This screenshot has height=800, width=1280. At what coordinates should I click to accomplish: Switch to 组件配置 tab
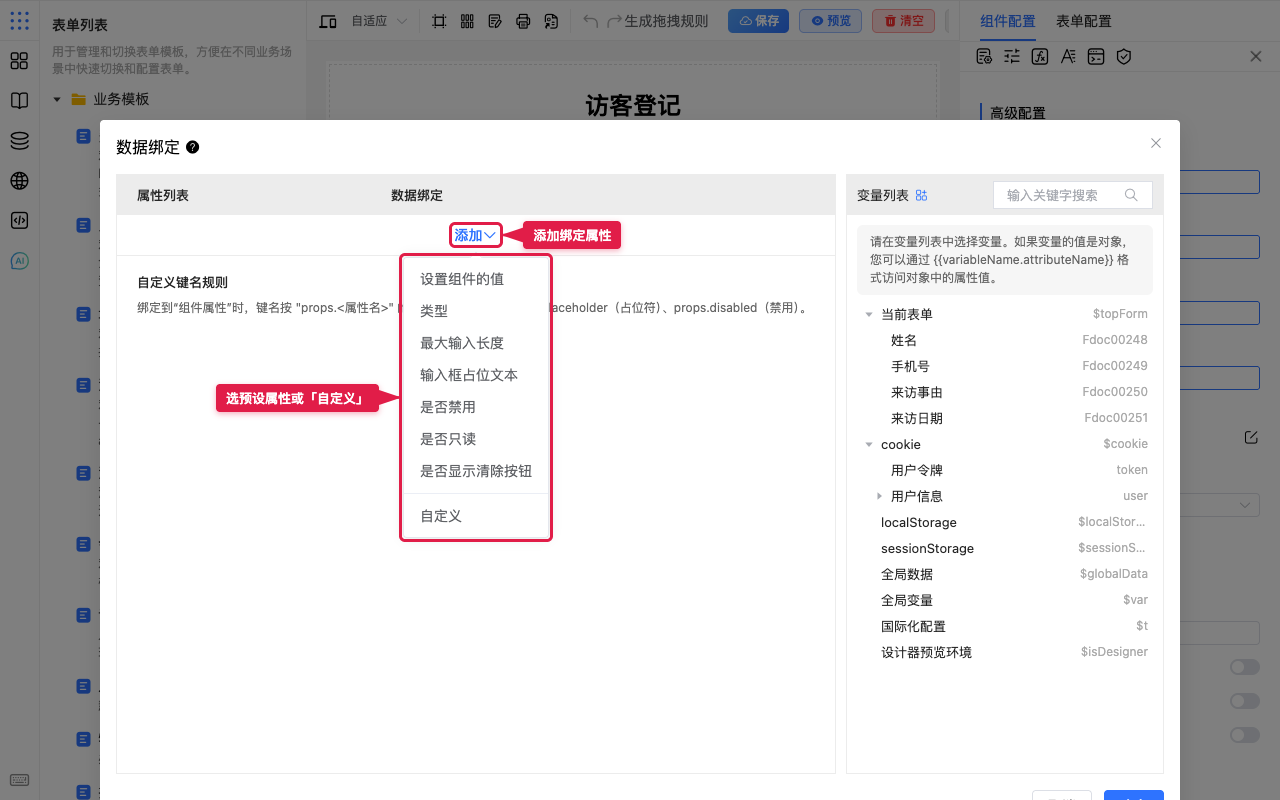pyautogui.click(x=1008, y=21)
